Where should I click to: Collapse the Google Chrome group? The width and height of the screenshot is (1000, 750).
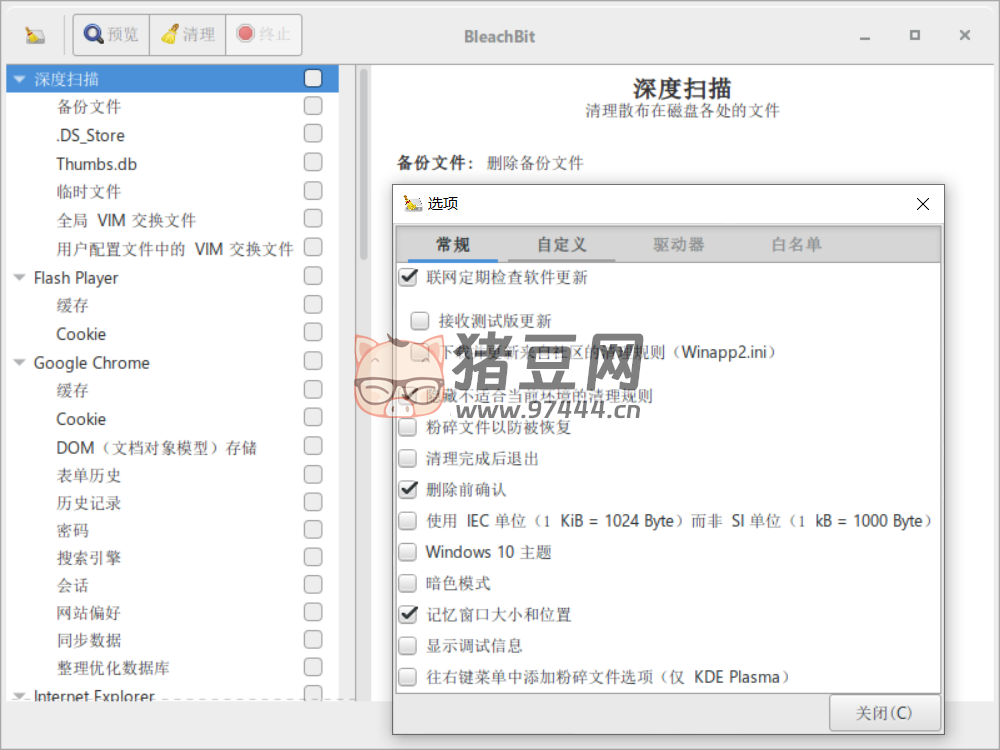click(x=19, y=363)
